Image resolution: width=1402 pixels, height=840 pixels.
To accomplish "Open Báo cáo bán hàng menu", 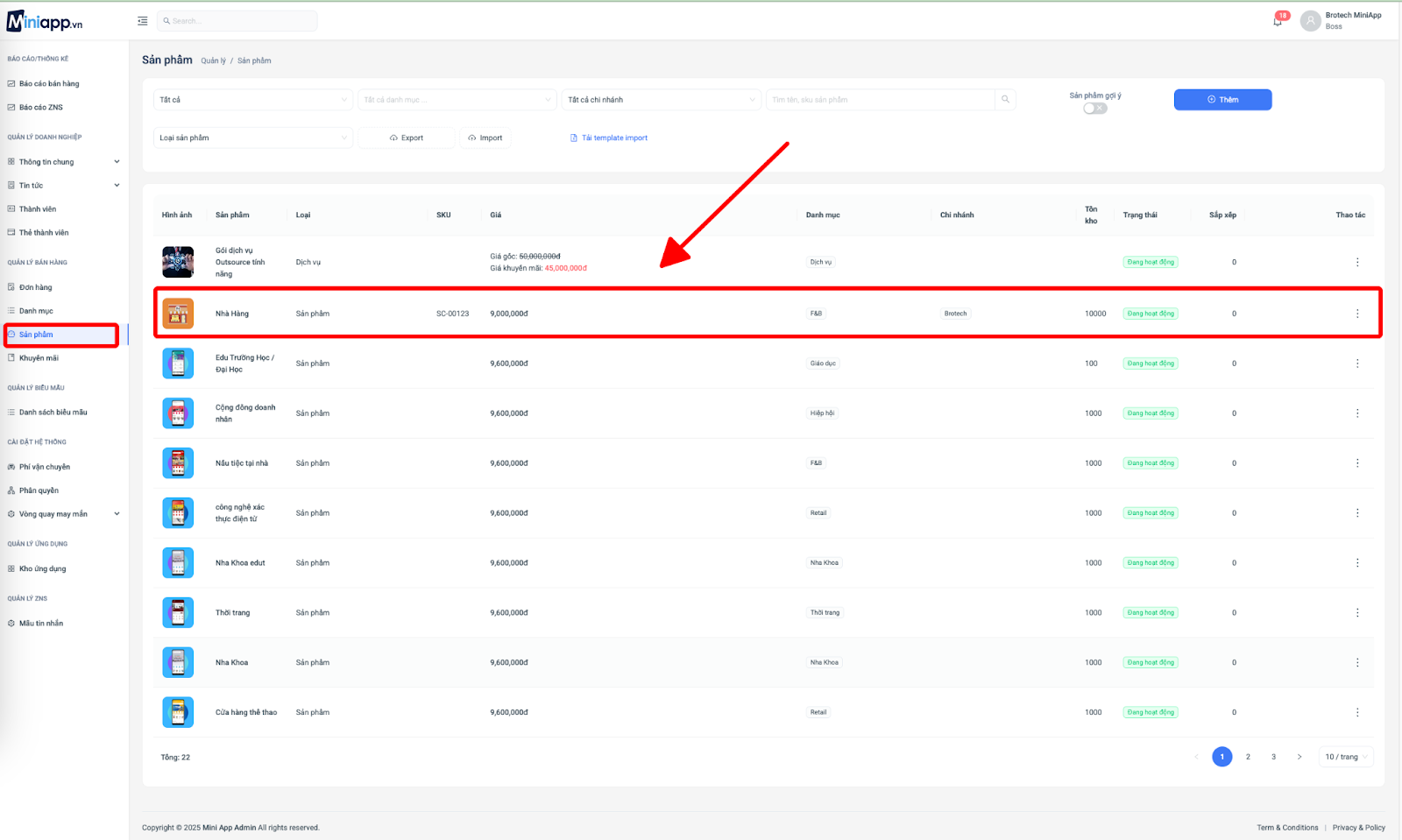I will pyautogui.click(x=49, y=84).
